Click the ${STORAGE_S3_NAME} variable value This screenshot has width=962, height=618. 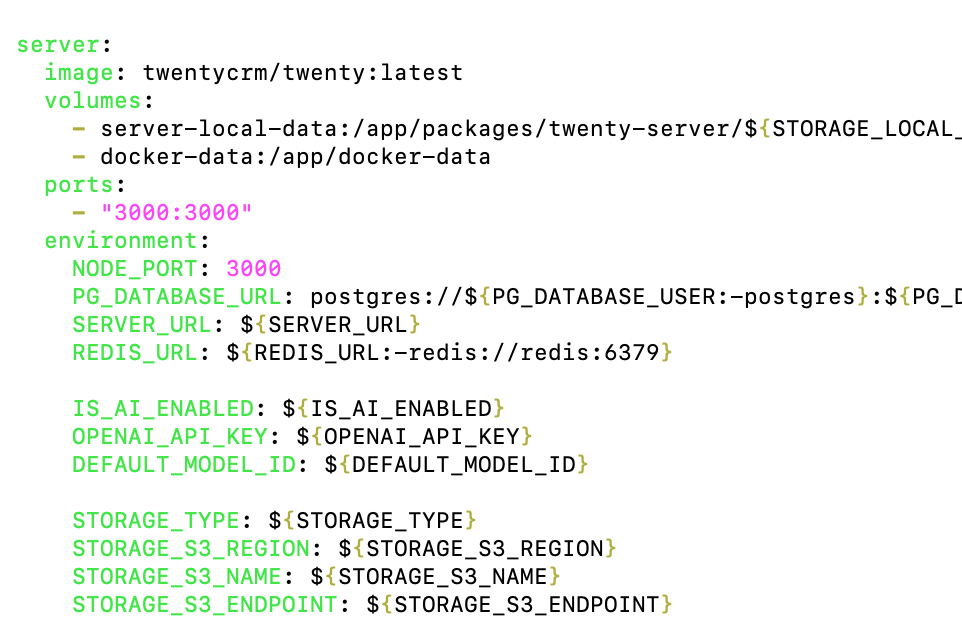click(435, 577)
